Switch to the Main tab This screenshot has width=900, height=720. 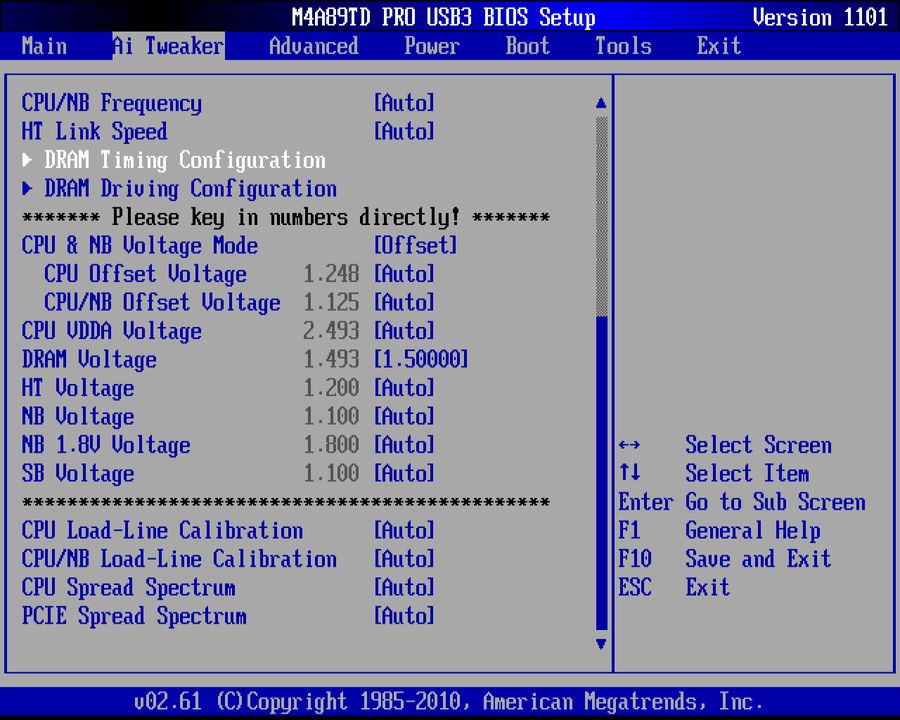click(44, 46)
